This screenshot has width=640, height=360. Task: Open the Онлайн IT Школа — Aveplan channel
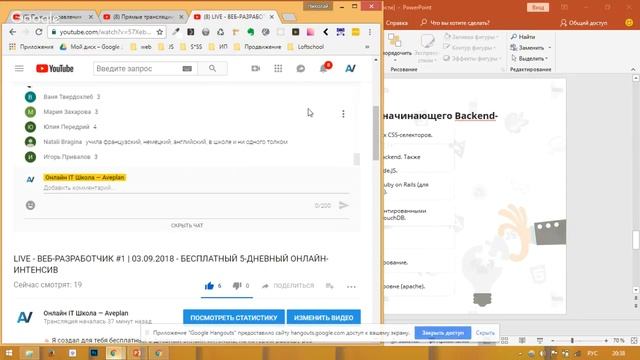(86, 313)
